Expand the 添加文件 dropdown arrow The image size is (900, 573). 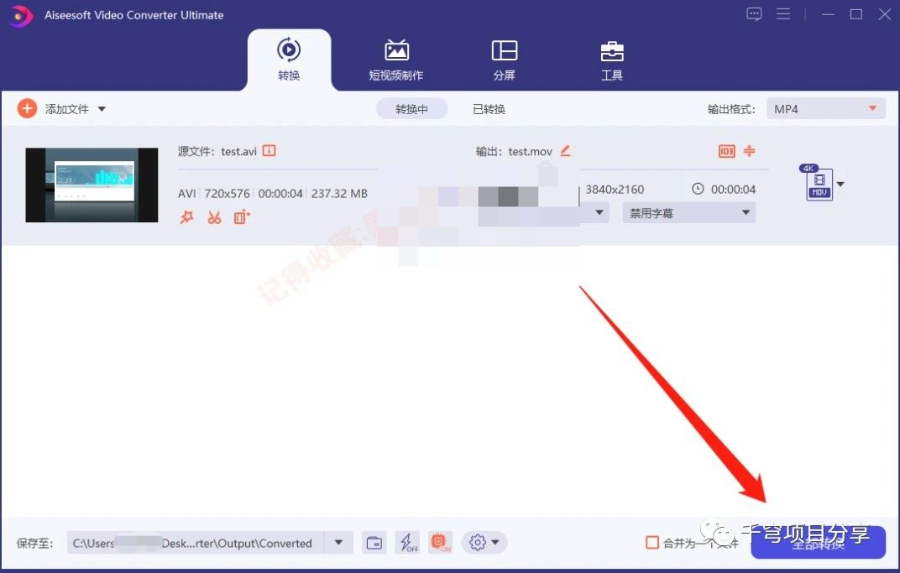pos(102,109)
